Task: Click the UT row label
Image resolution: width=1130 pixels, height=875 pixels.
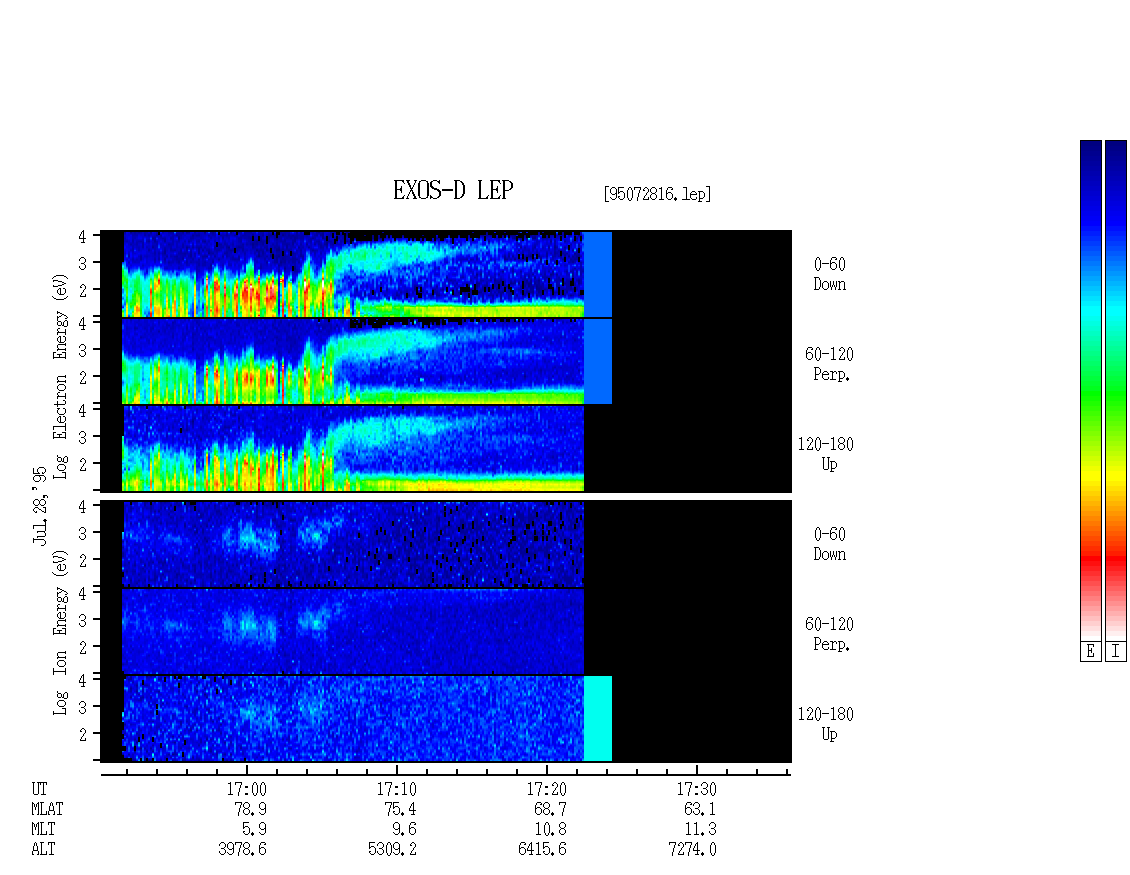Action: pyautogui.click(x=40, y=789)
